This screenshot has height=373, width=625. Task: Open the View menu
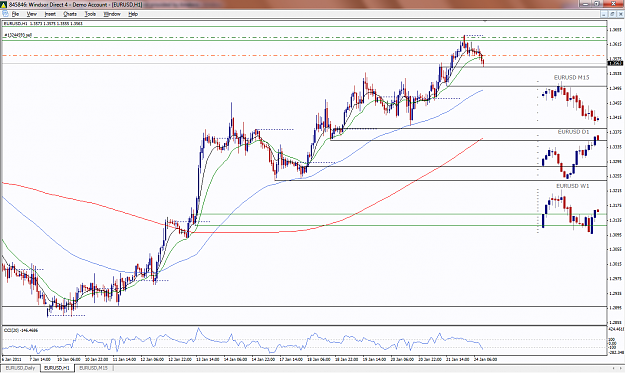point(31,14)
